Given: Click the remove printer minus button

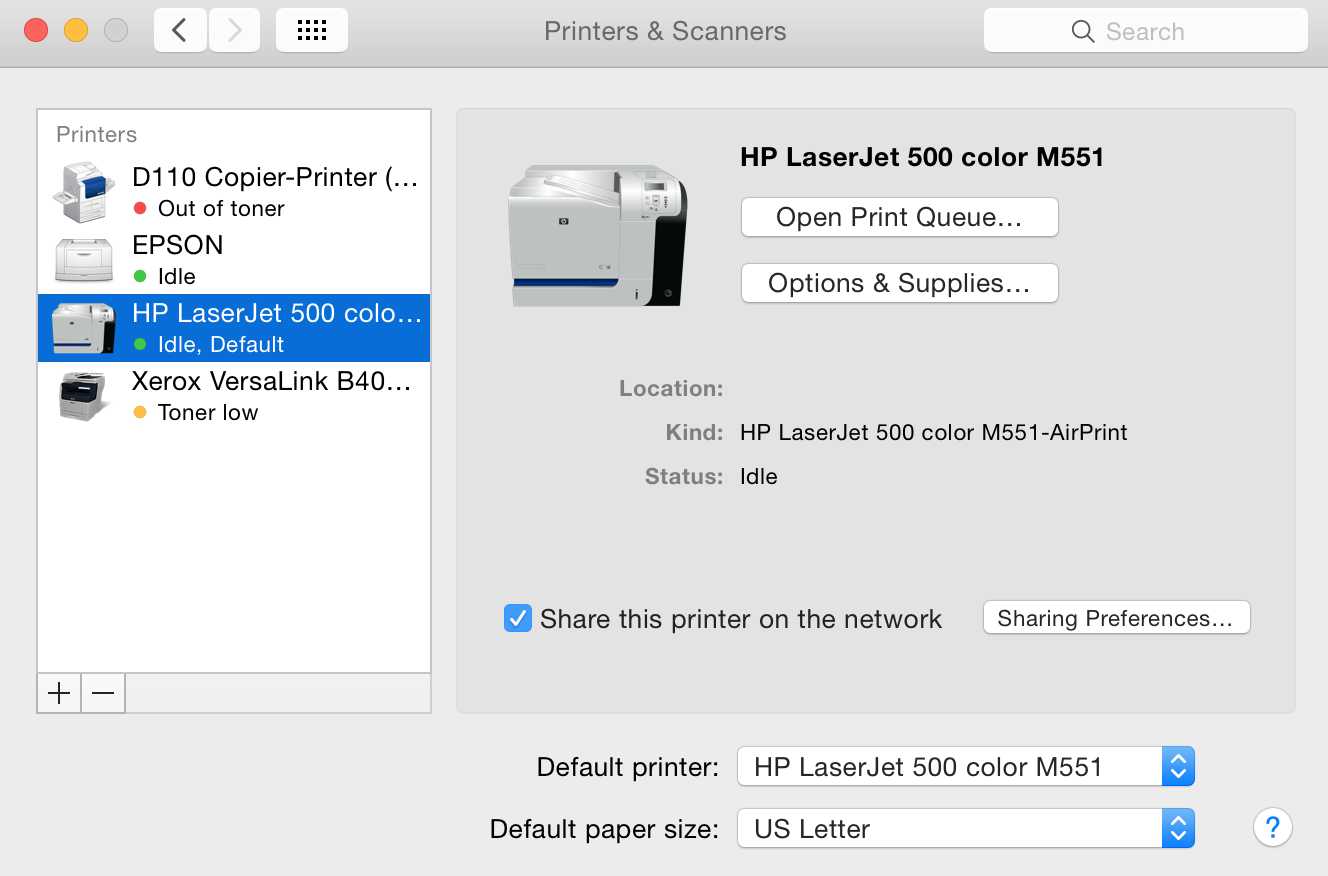Looking at the screenshot, I should click(x=103, y=693).
